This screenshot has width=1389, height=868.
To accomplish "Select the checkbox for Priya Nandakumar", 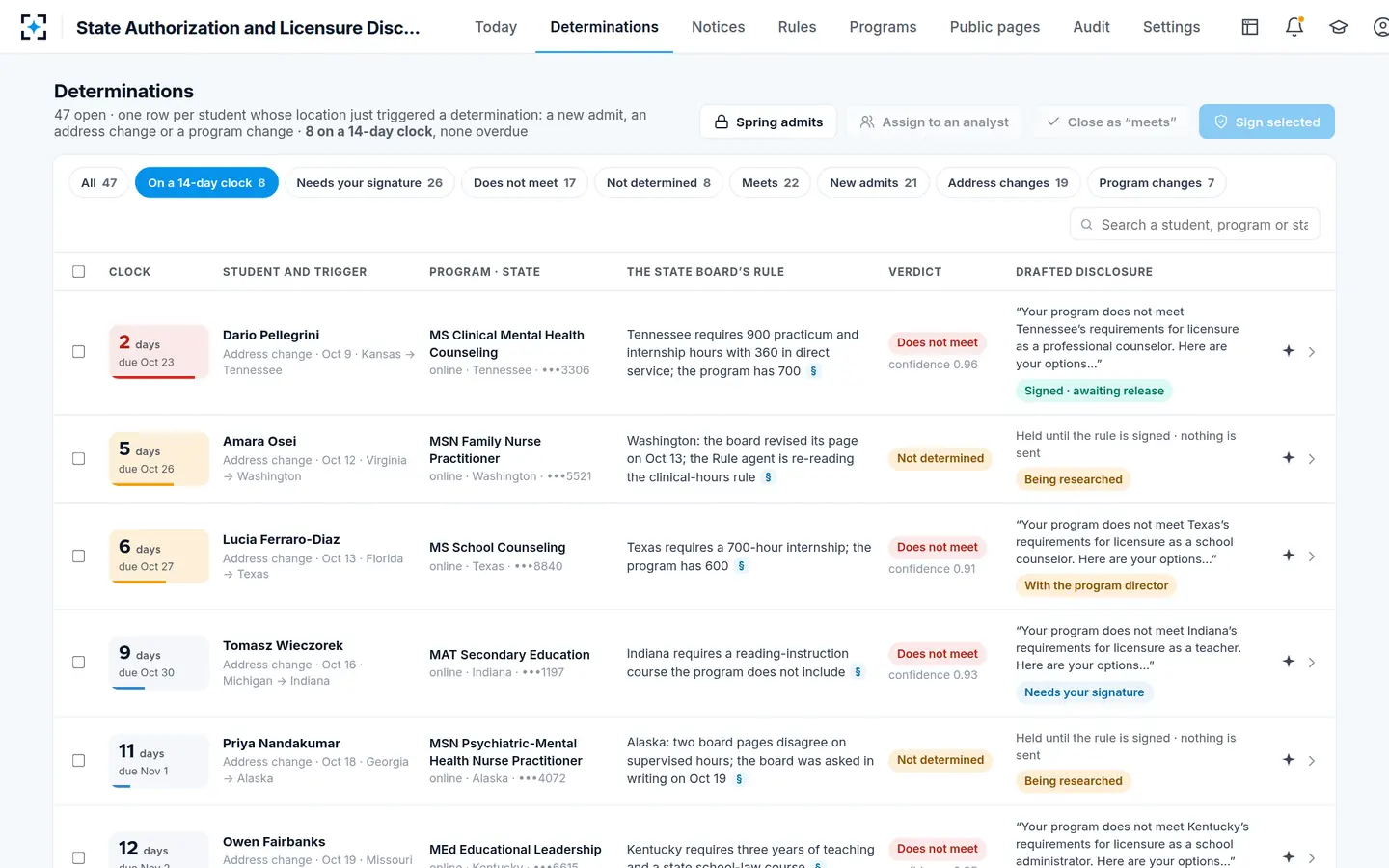I will tap(79, 761).
